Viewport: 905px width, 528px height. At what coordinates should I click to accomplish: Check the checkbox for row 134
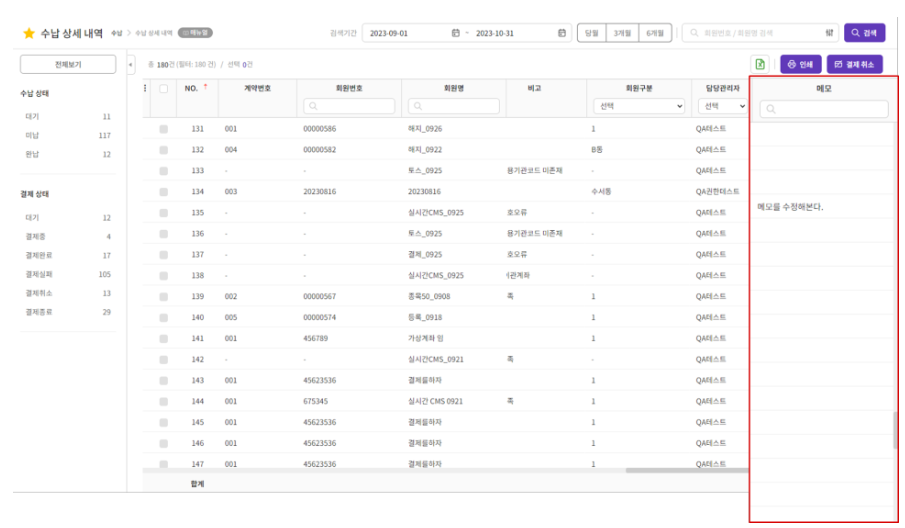tap(164, 192)
